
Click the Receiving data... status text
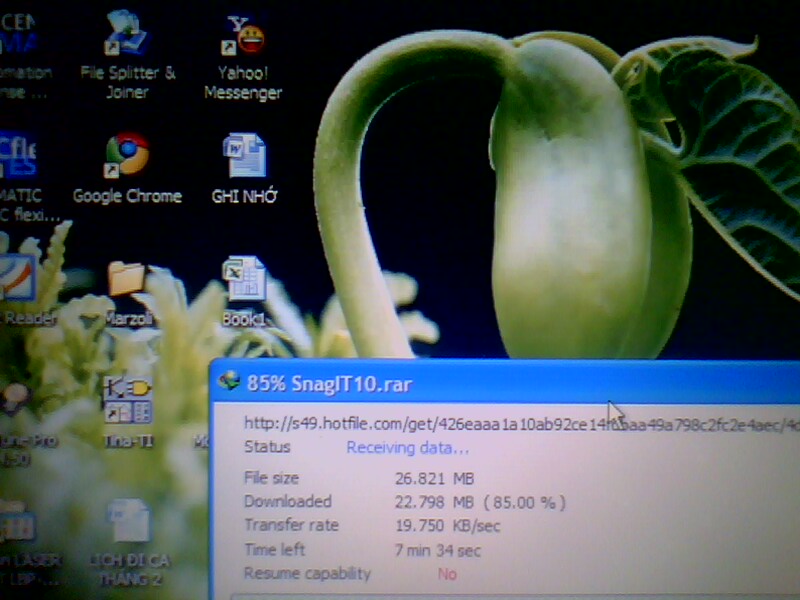(x=407, y=447)
